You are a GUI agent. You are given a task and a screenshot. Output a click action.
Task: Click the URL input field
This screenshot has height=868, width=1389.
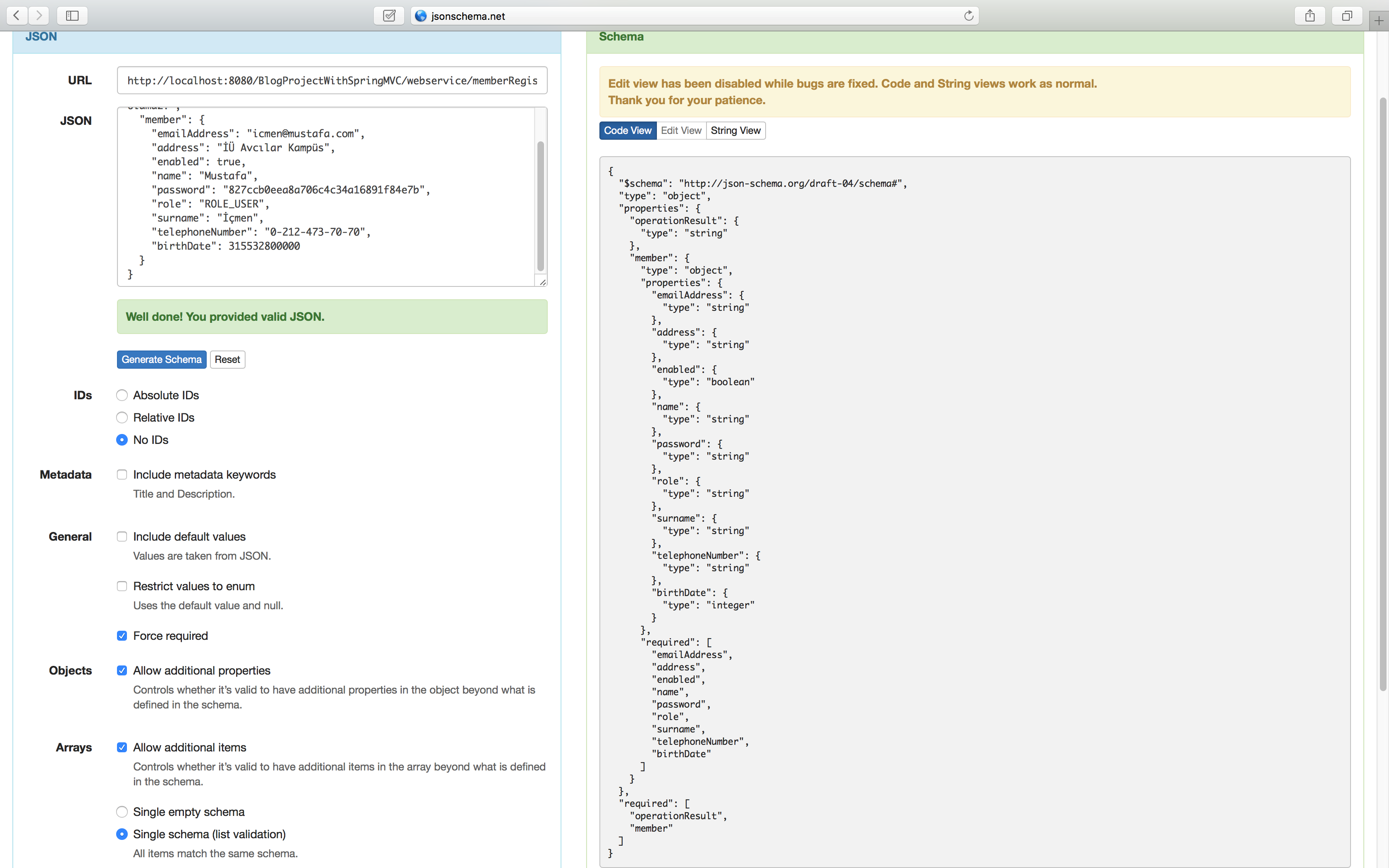point(332,80)
